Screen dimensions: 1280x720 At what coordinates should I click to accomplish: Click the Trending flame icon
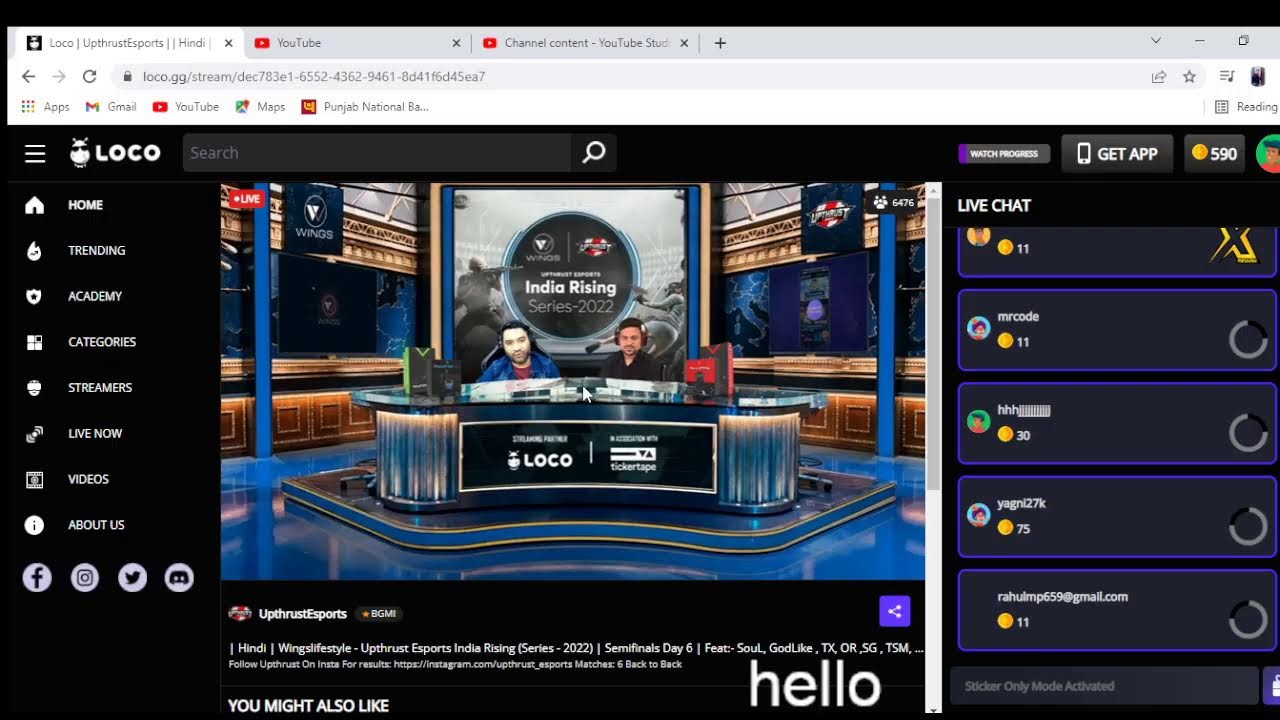(35, 250)
